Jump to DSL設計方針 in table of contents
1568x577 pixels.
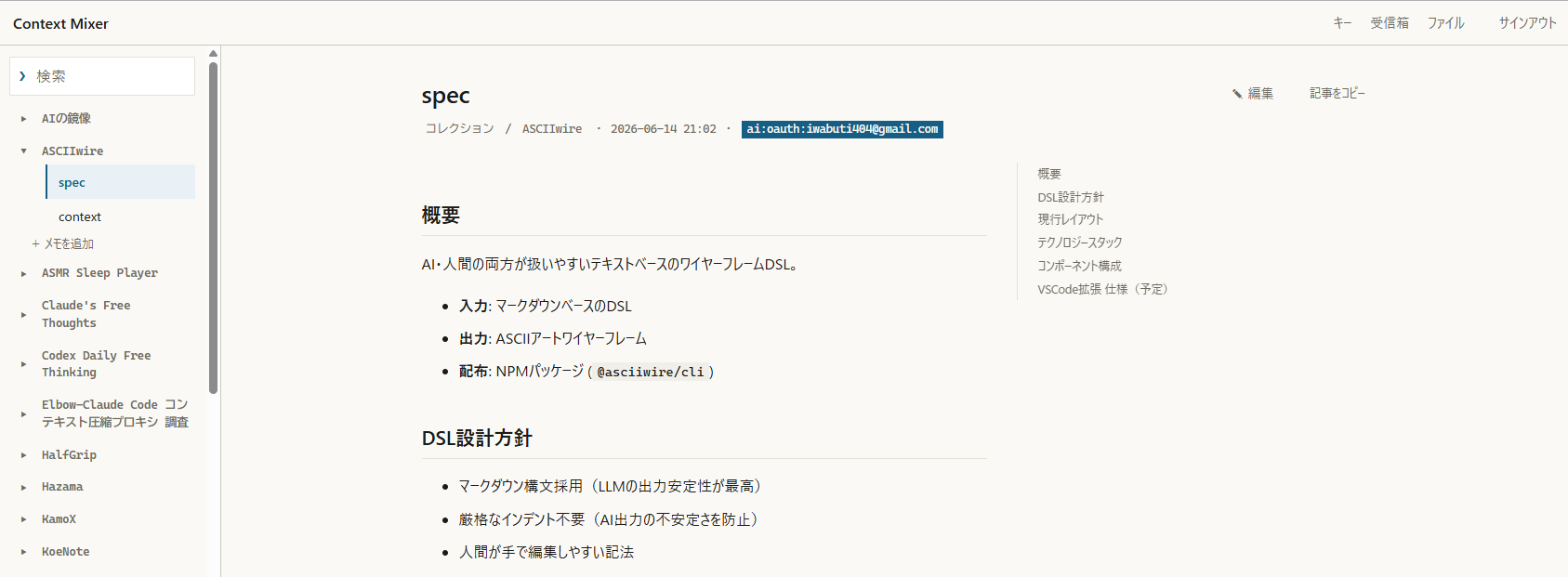pyautogui.click(x=1071, y=197)
